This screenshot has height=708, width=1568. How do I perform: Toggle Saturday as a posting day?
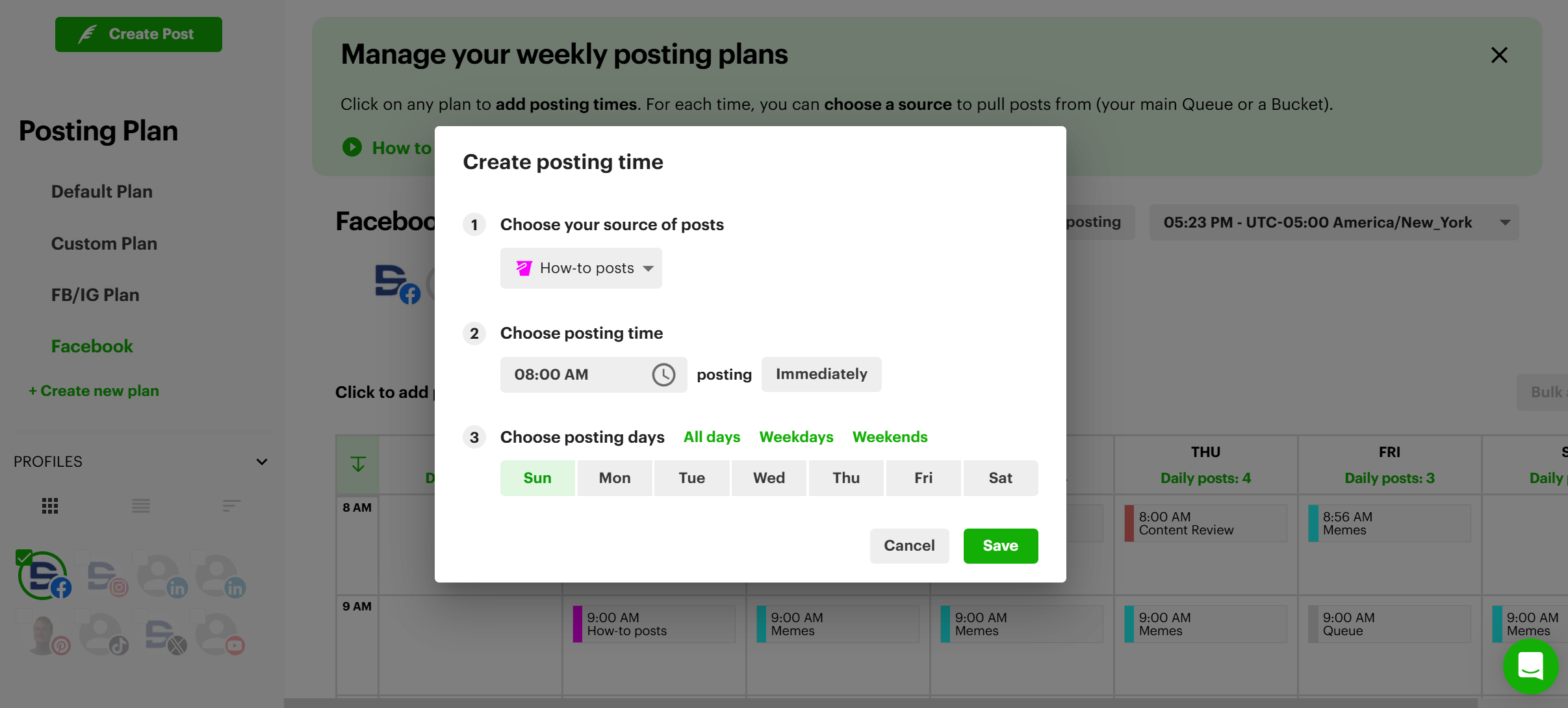tap(999, 478)
